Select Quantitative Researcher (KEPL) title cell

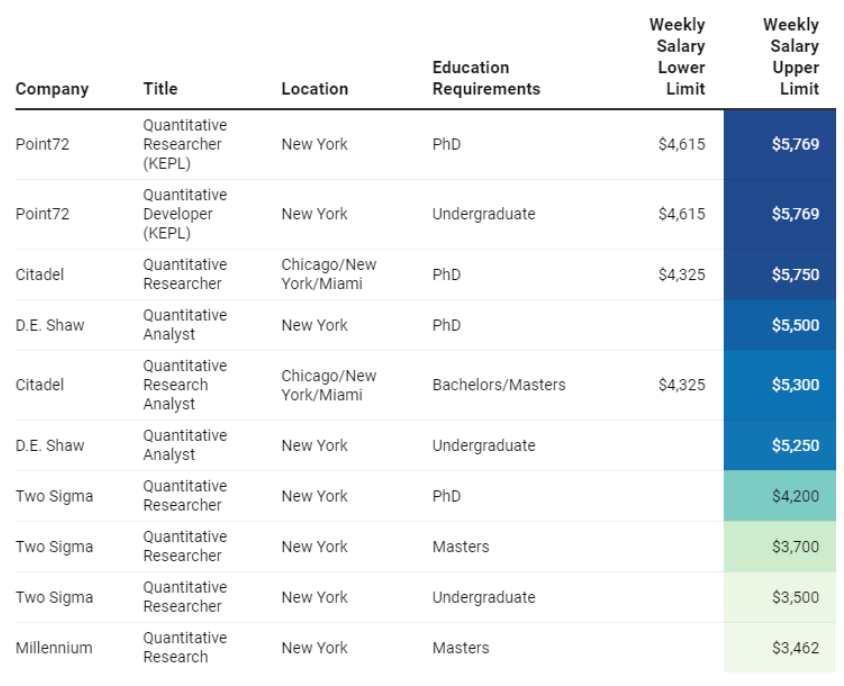pos(185,144)
